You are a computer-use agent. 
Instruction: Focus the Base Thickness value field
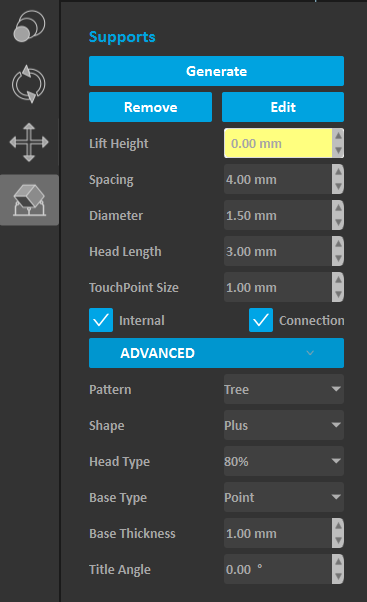click(x=278, y=533)
